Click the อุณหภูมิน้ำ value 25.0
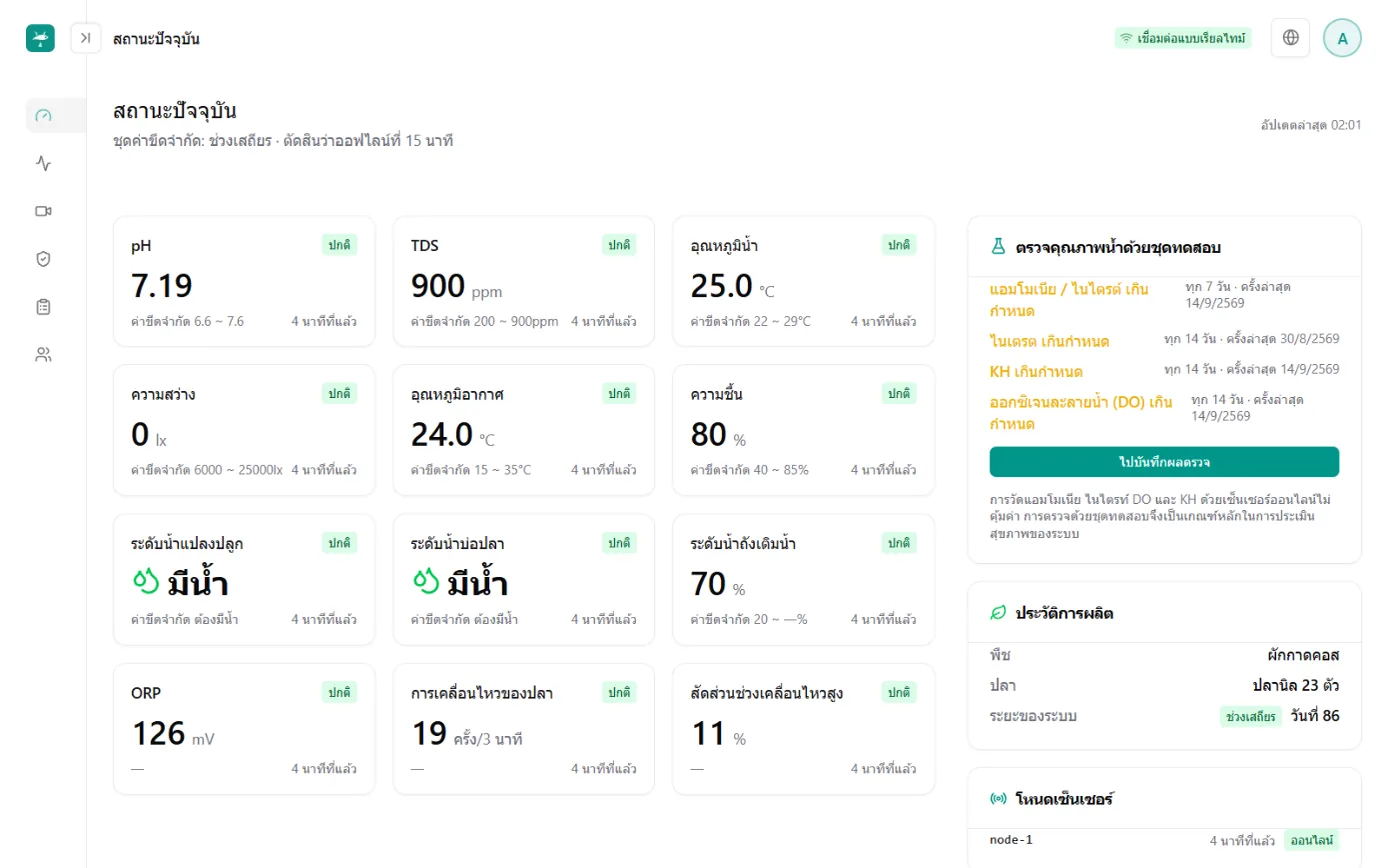Image resolution: width=1388 pixels, height=868 pixels. pyautogui.click(x=721, y=287)
